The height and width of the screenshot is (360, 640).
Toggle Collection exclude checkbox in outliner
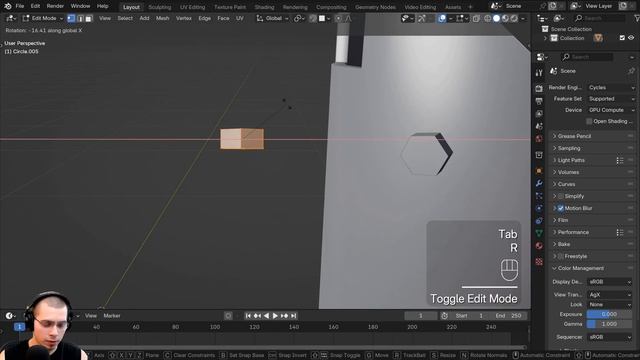622,38
